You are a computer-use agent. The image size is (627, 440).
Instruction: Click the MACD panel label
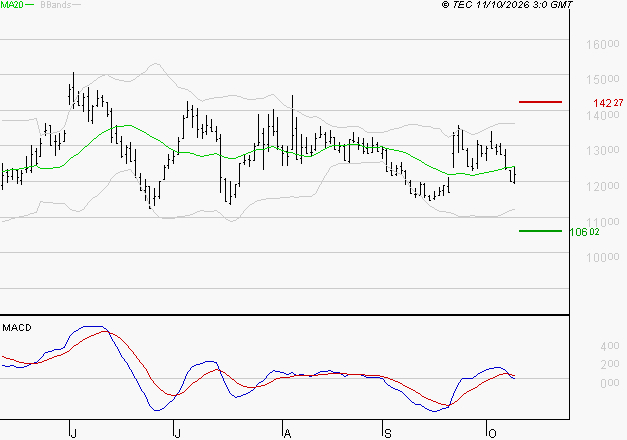tap(17, 328)
